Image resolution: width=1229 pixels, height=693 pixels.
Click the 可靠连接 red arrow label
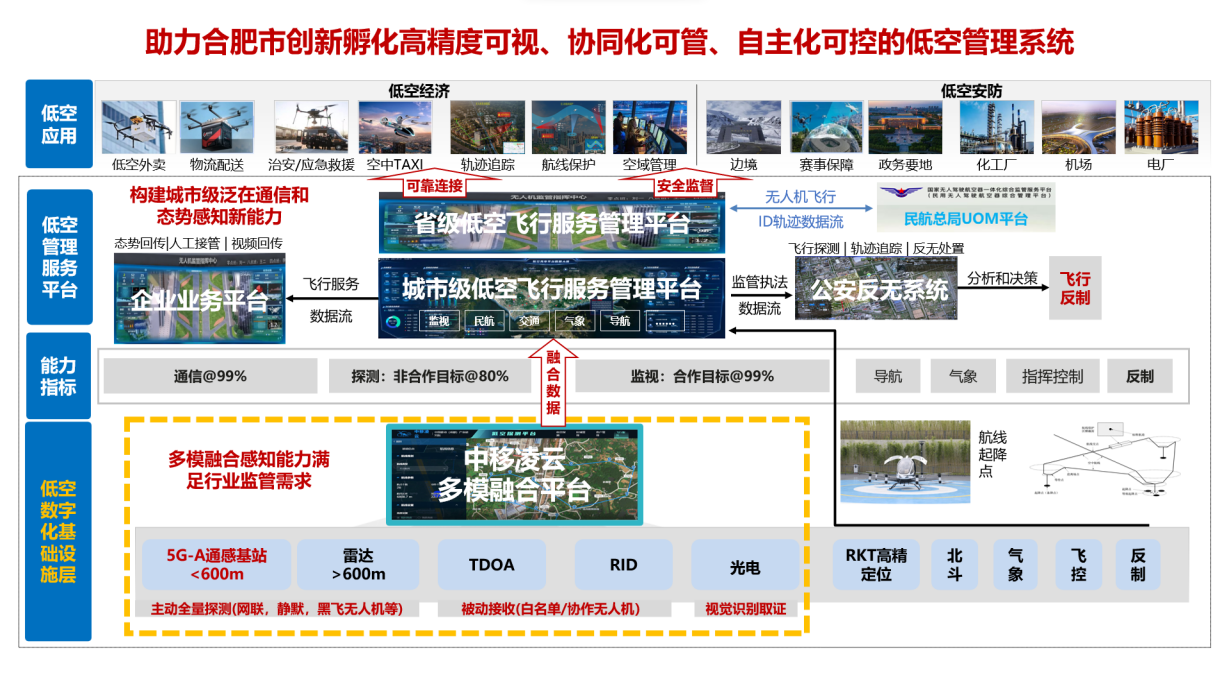click(x=434, y=185)
